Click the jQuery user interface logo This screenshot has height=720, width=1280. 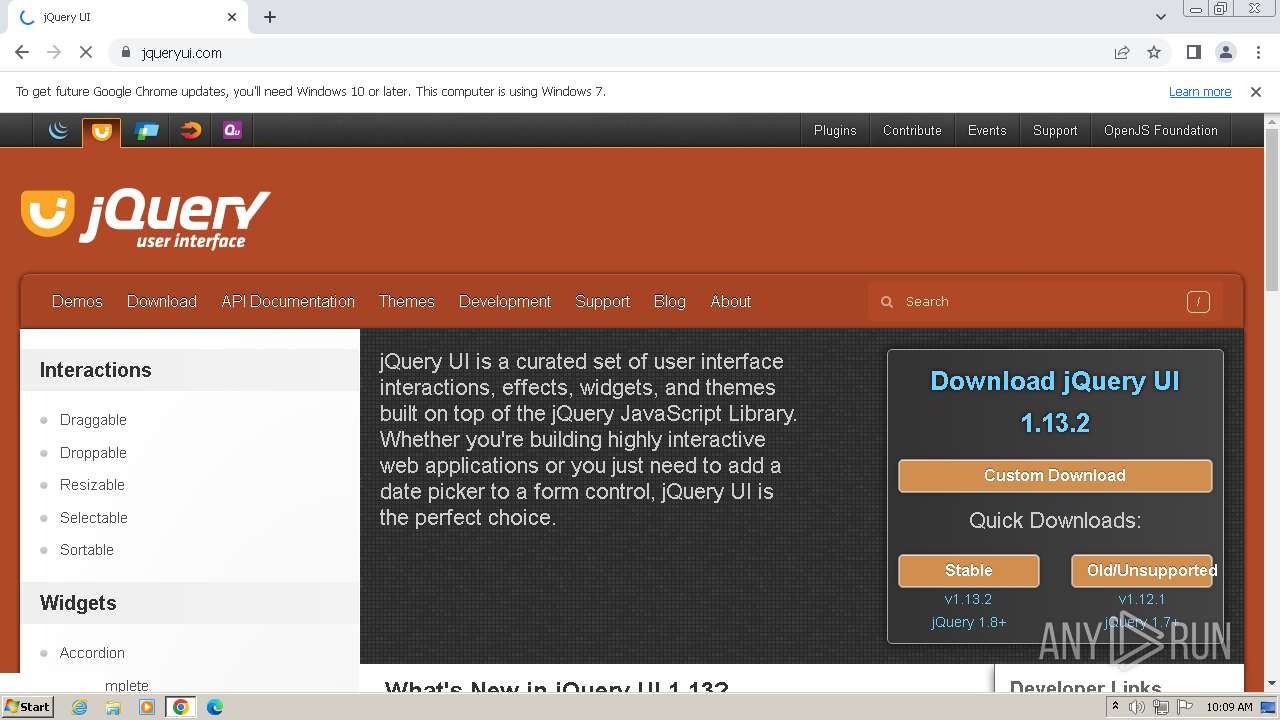pos(146,218)
